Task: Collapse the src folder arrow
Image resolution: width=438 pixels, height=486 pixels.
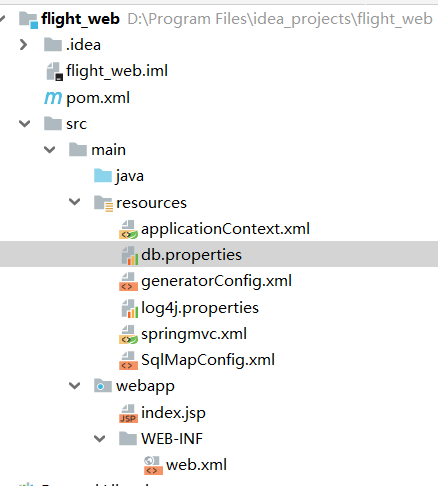Action: coord(25,124)
